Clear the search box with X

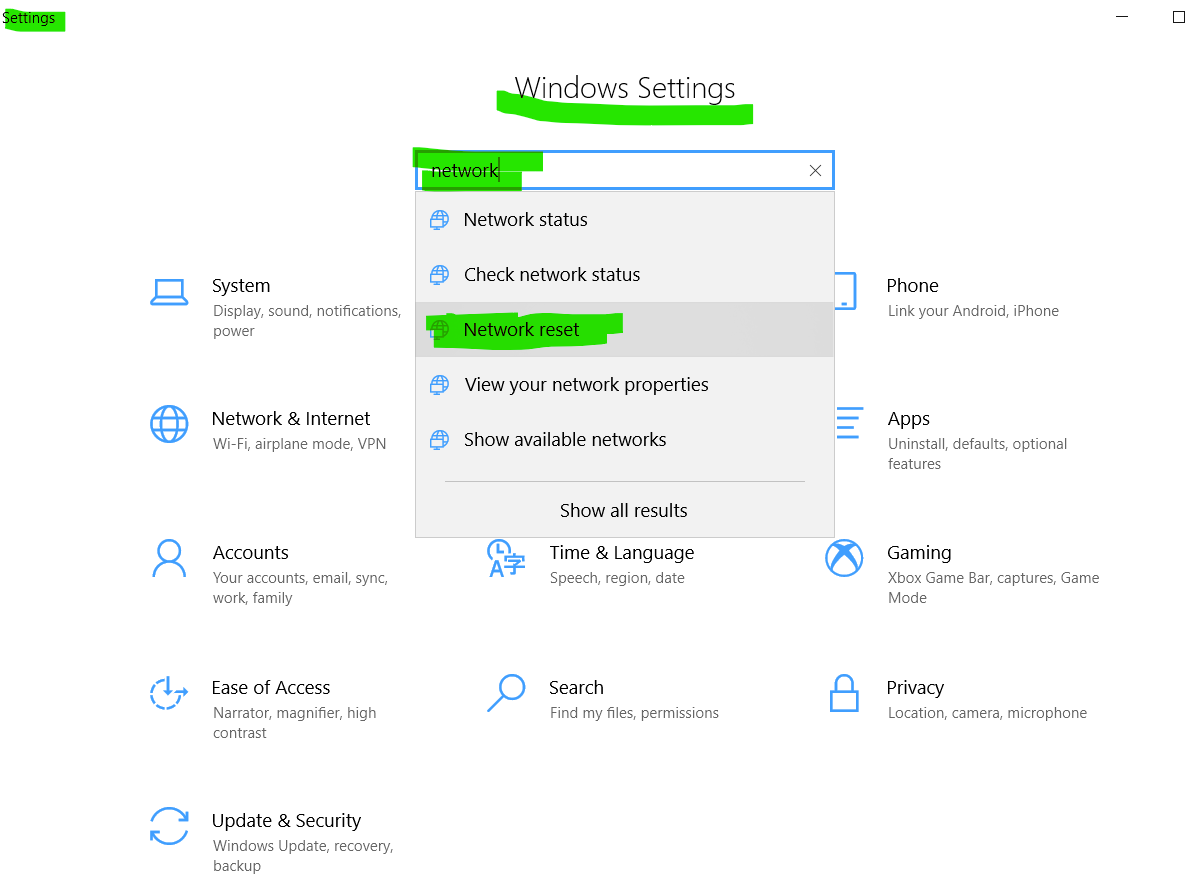coord(815,171)
